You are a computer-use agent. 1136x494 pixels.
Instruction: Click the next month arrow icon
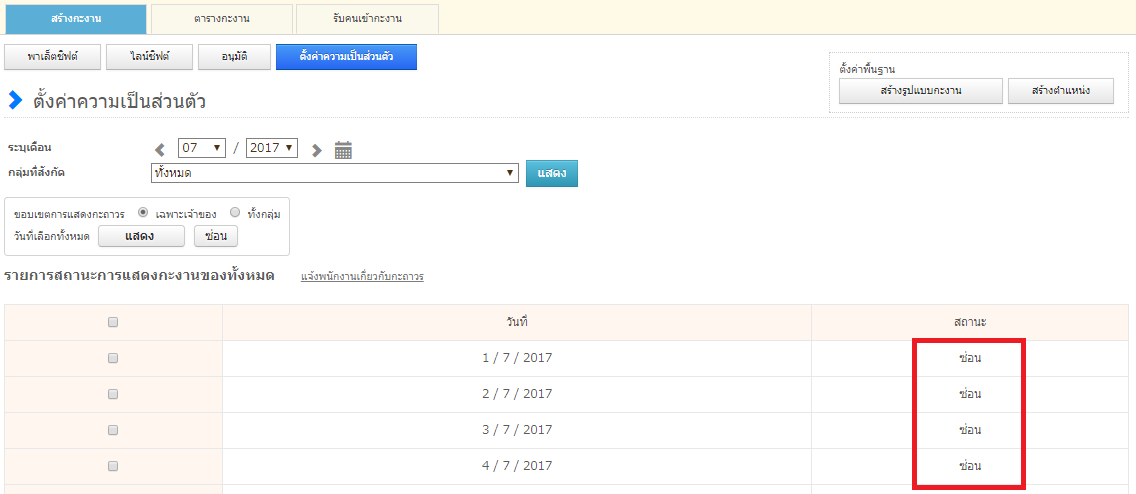coord(317,150)
